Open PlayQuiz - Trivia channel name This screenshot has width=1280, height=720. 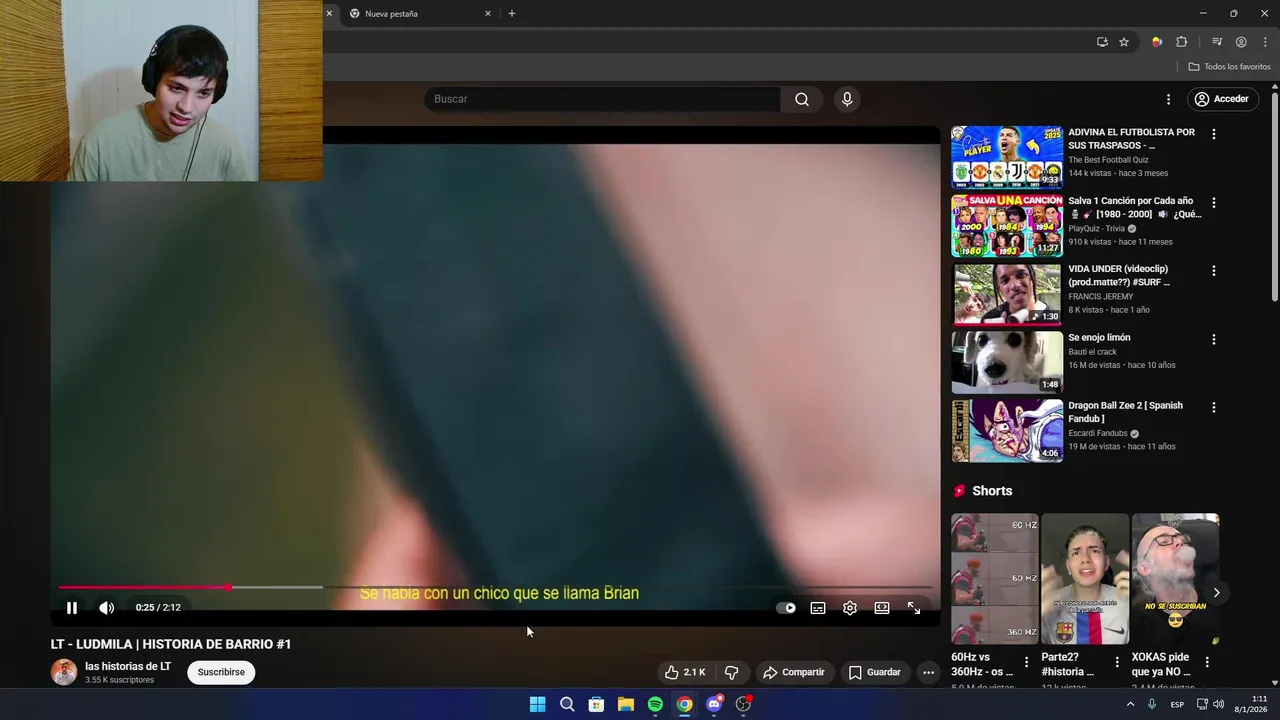(x=1096, y=229)
